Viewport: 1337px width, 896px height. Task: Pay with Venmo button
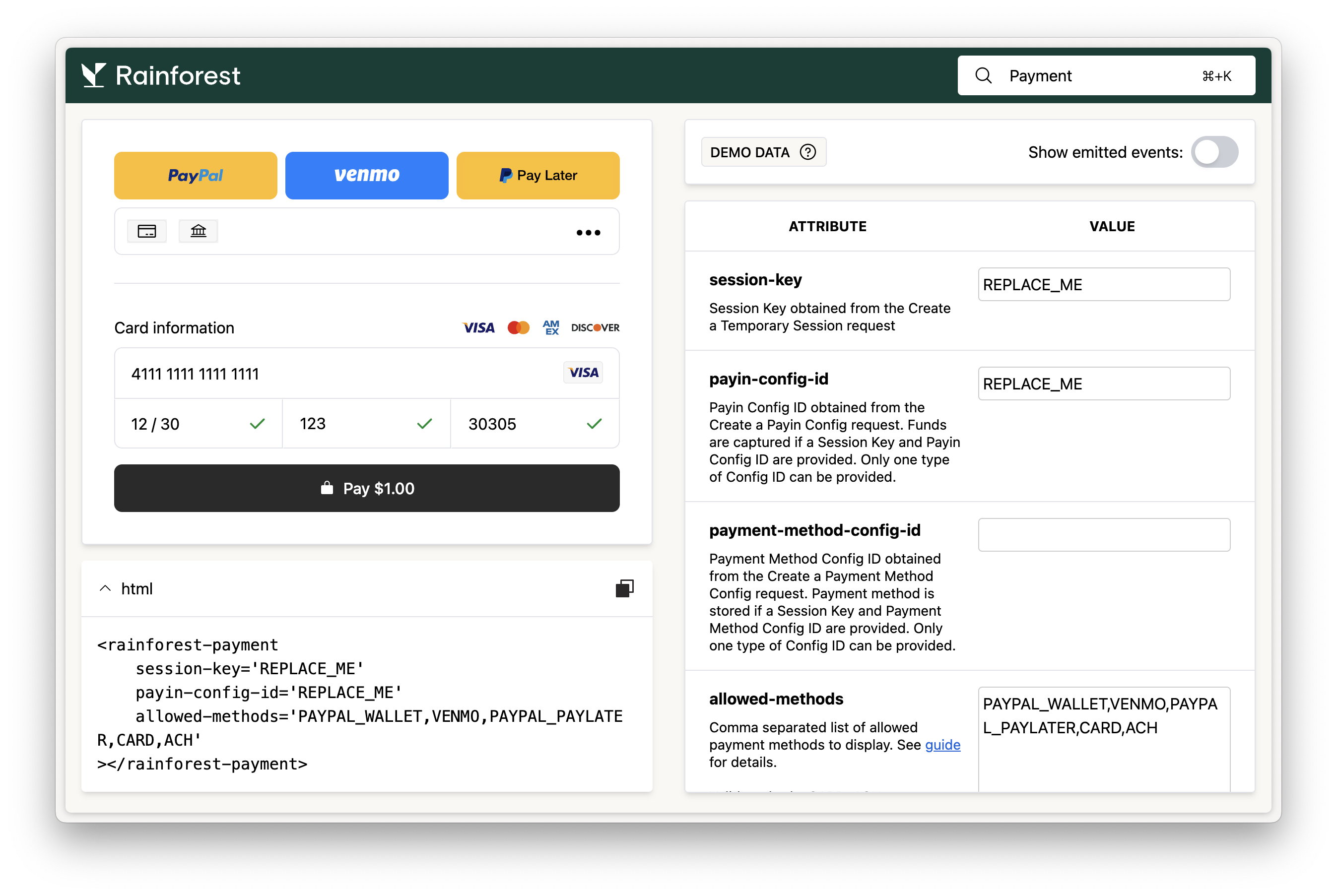click(x=367, y=176)
